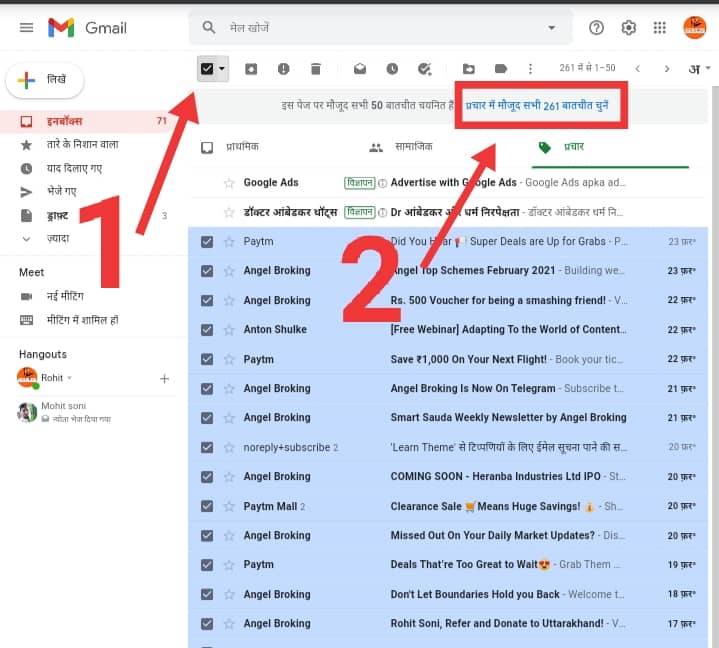Image resolution: width=719 pixels, height=648 pixels.
Task: Move selected mail to a folder
Action: (469, 69)
